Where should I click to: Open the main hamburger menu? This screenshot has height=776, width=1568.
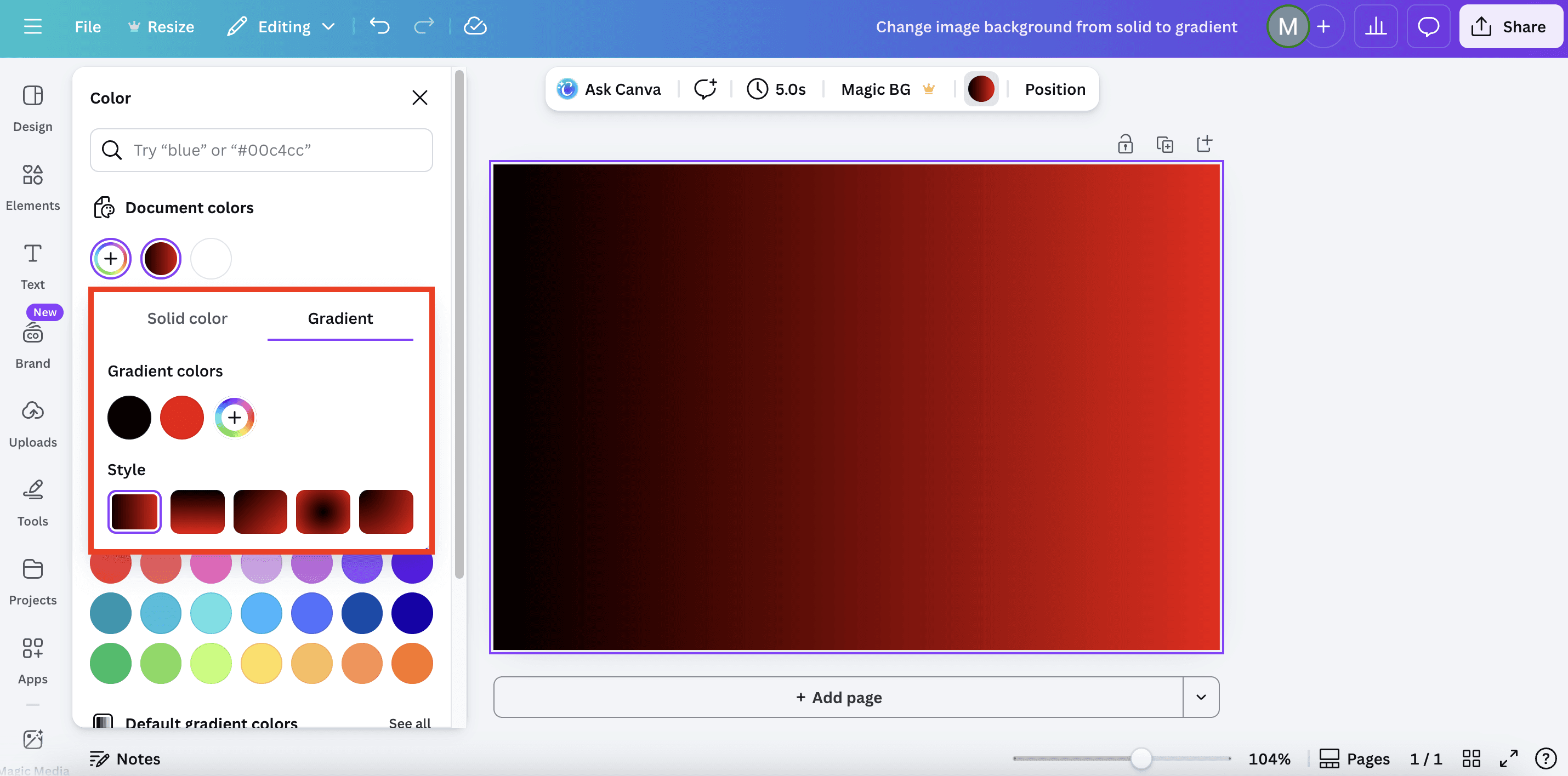pos(33,26)
